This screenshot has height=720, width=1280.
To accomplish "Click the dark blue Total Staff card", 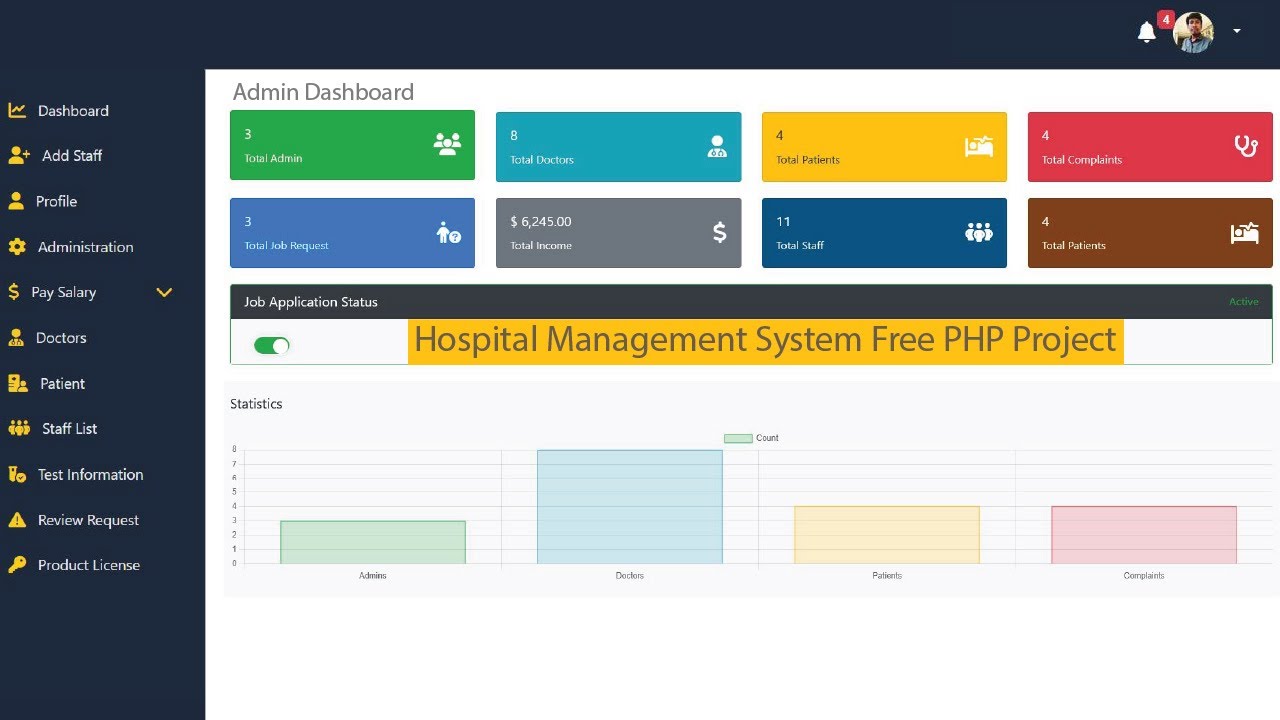I will [x=884, y=233].
